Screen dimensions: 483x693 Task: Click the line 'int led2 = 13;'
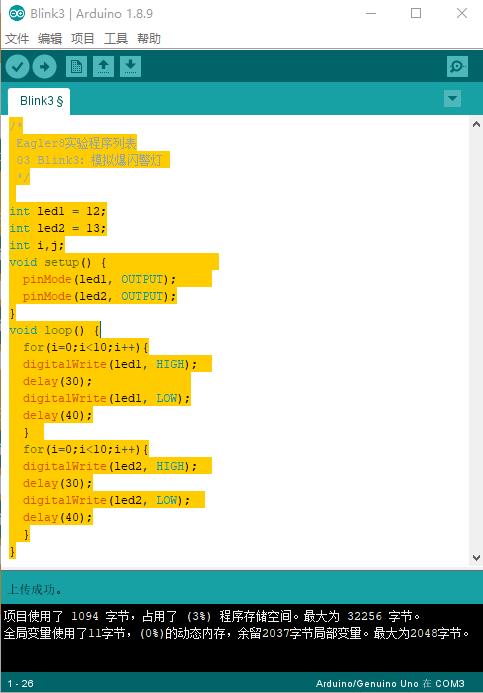[x=58, y=228]
